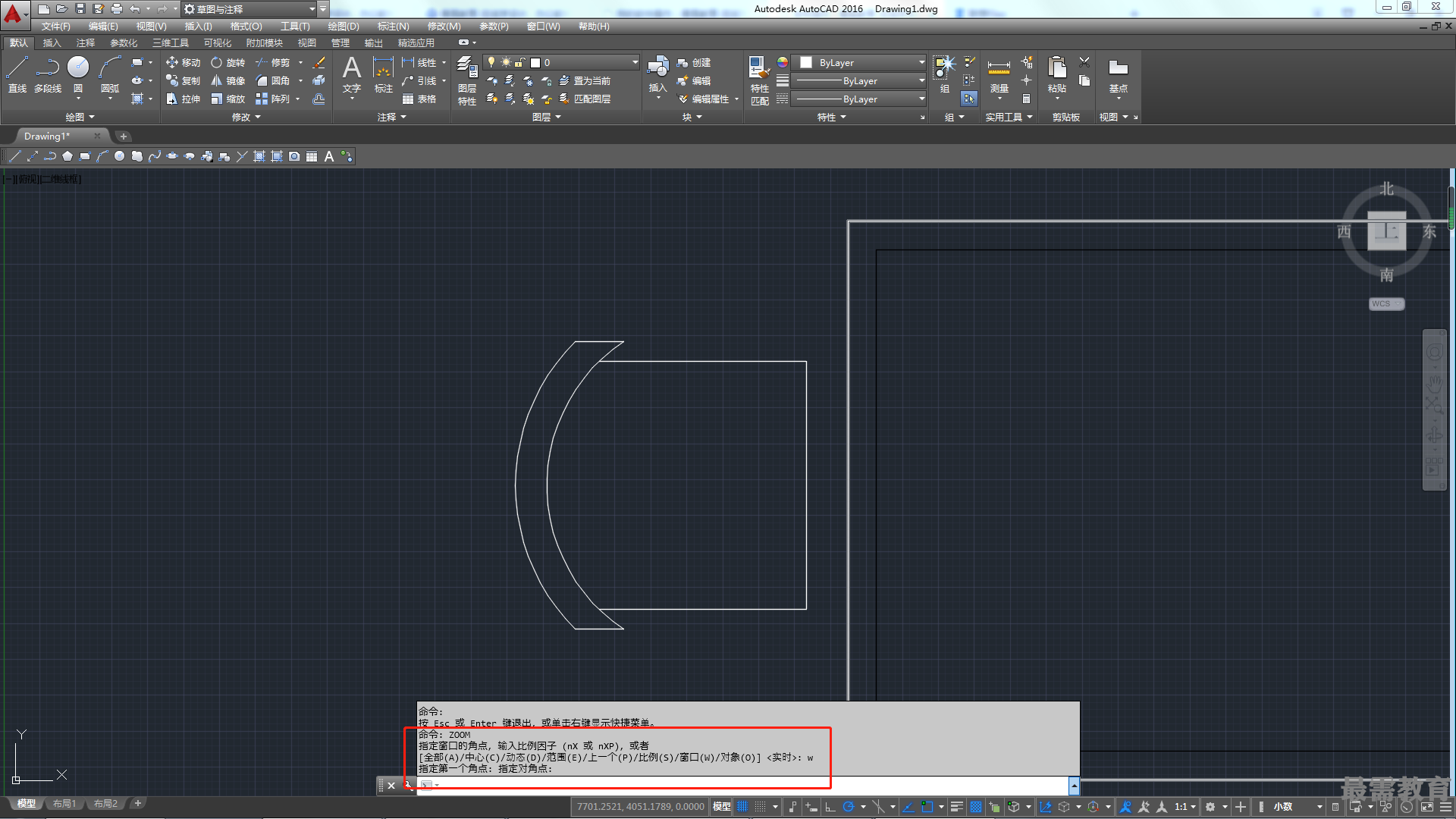
Task: Click 置为当前 (Make Current) layer button
Action: coord(585,80)
